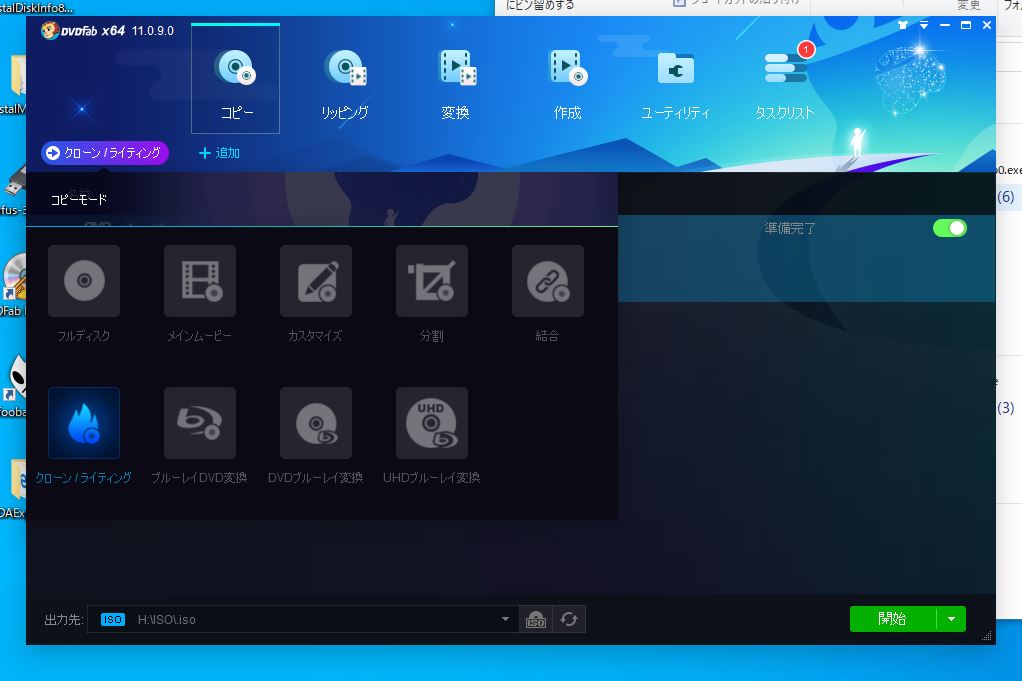Screen dimensions: 1022x681
Task: Open the ユーティリティ (Utilities) module
Action: click(x=675, y=84)
